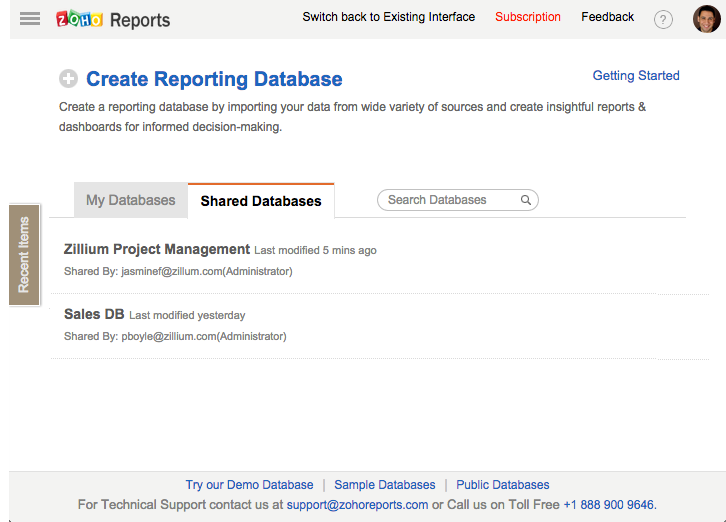Open the Zillium Project Management database

[157, 249]
